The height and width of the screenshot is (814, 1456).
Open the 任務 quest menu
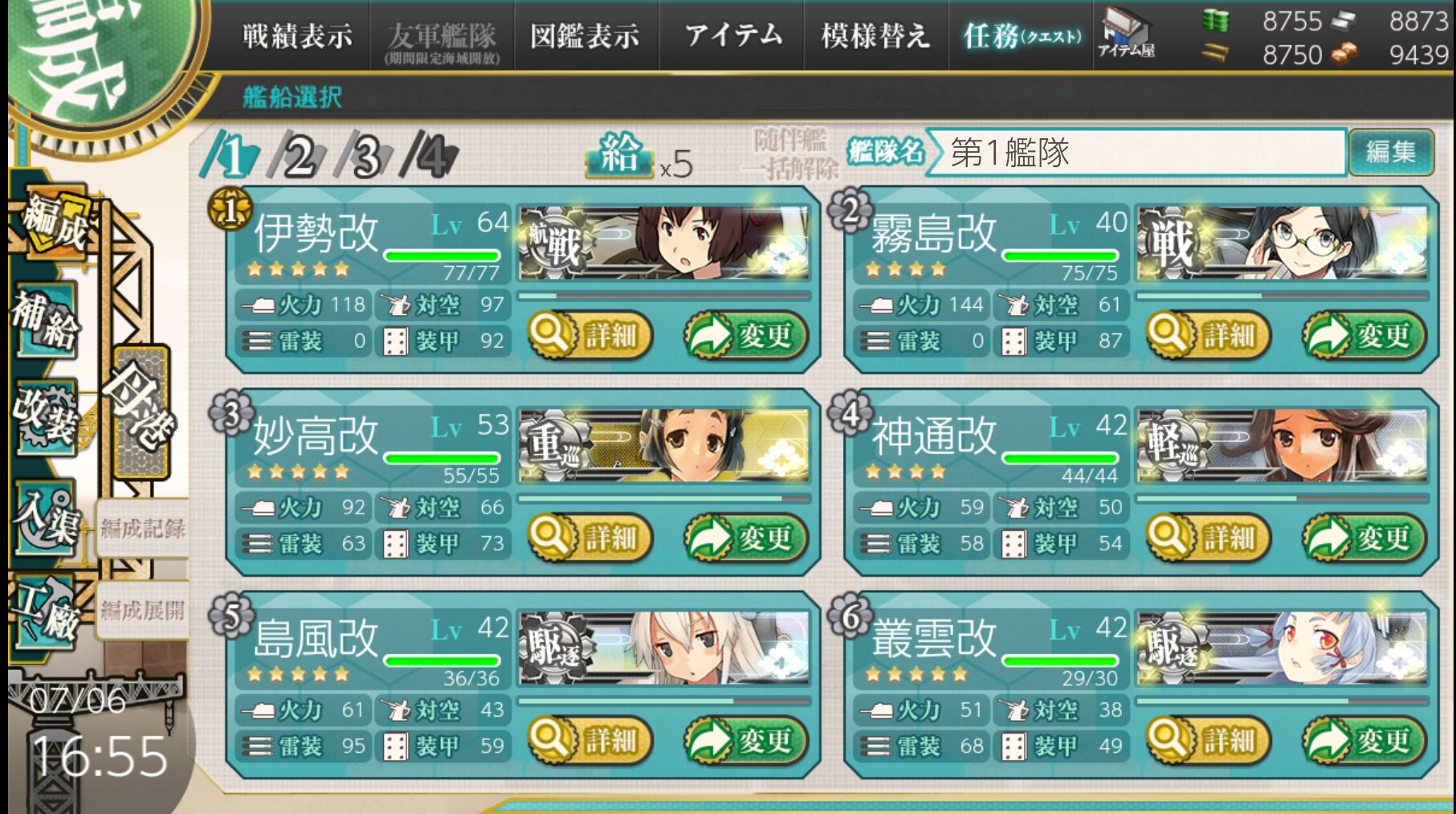1022,35
